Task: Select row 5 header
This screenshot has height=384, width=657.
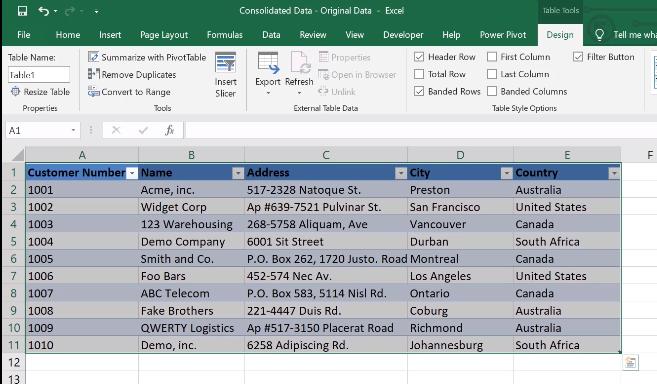Action: coord(13,241)
